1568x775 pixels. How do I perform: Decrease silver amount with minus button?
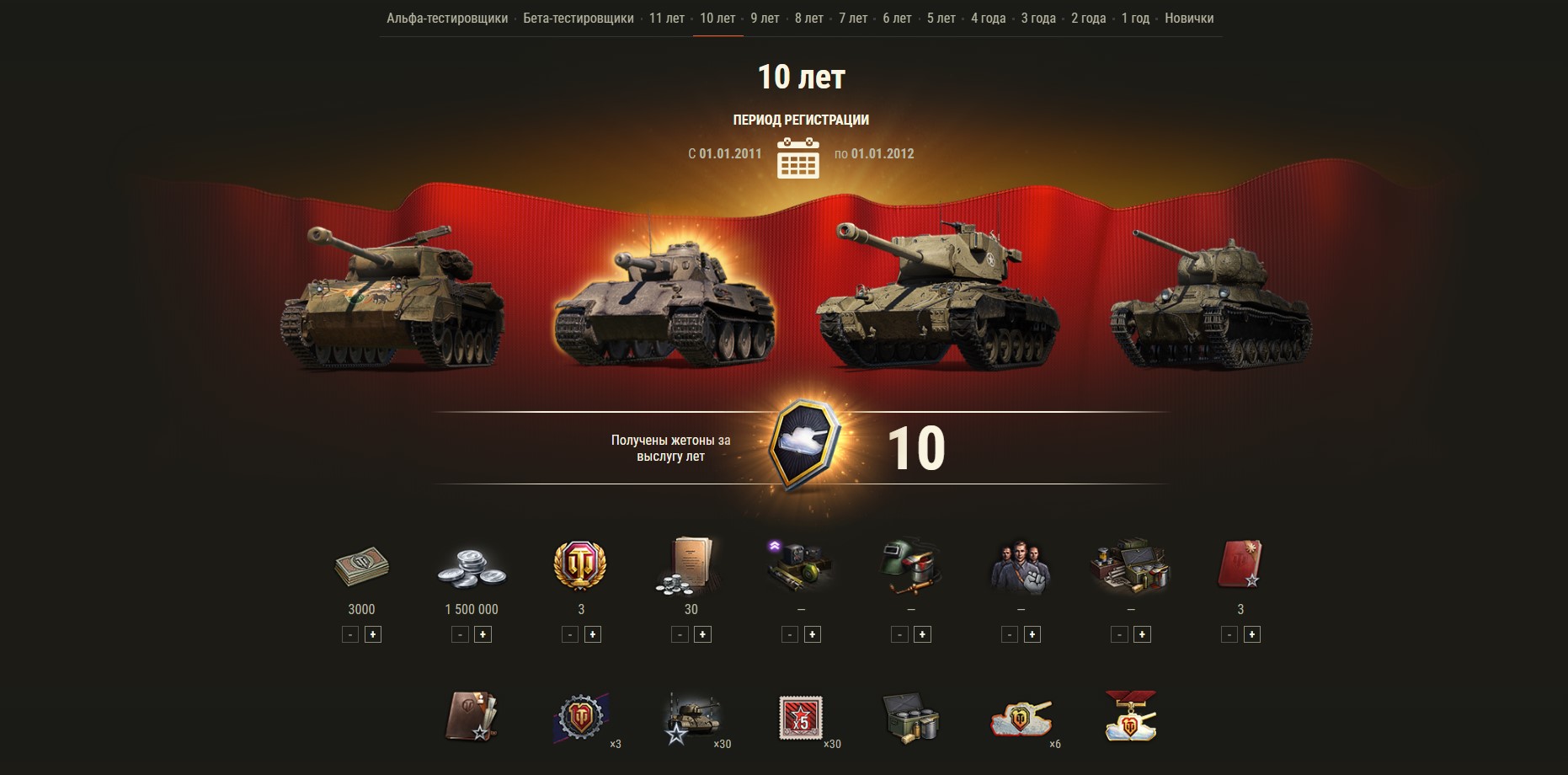[460, 635]
